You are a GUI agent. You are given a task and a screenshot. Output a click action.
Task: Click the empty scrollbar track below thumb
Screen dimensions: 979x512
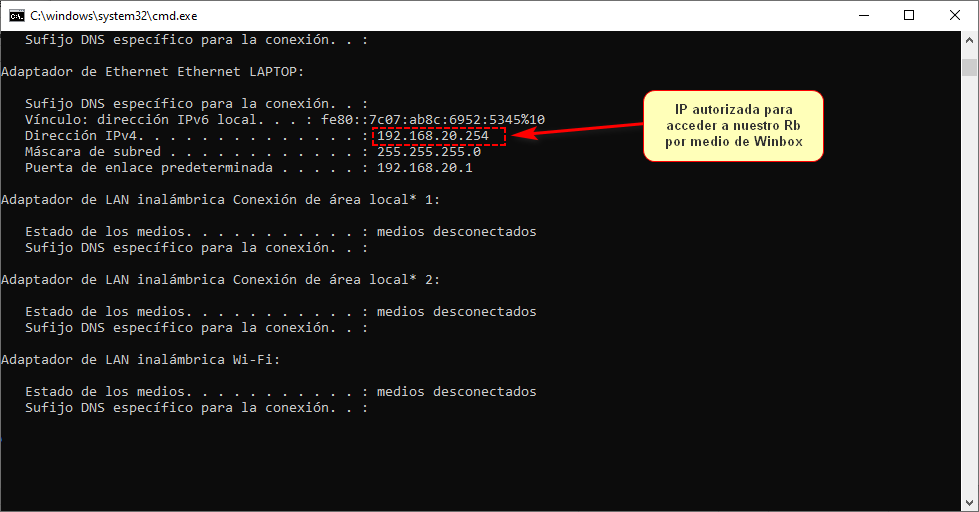tap(969, 300)
